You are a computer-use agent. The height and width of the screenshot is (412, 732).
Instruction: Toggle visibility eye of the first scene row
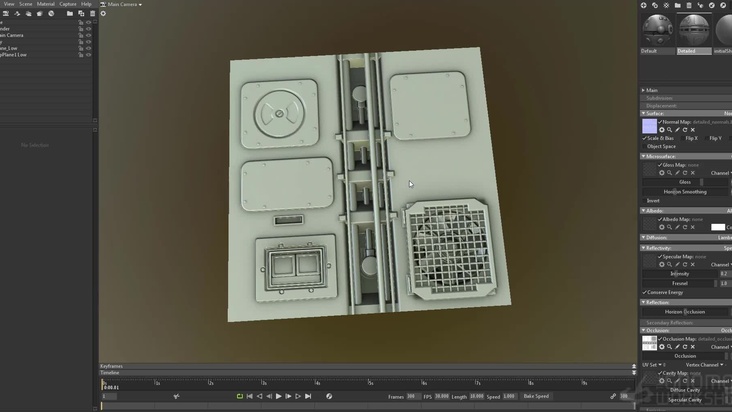pyautogui.click(x=88, y=22)
